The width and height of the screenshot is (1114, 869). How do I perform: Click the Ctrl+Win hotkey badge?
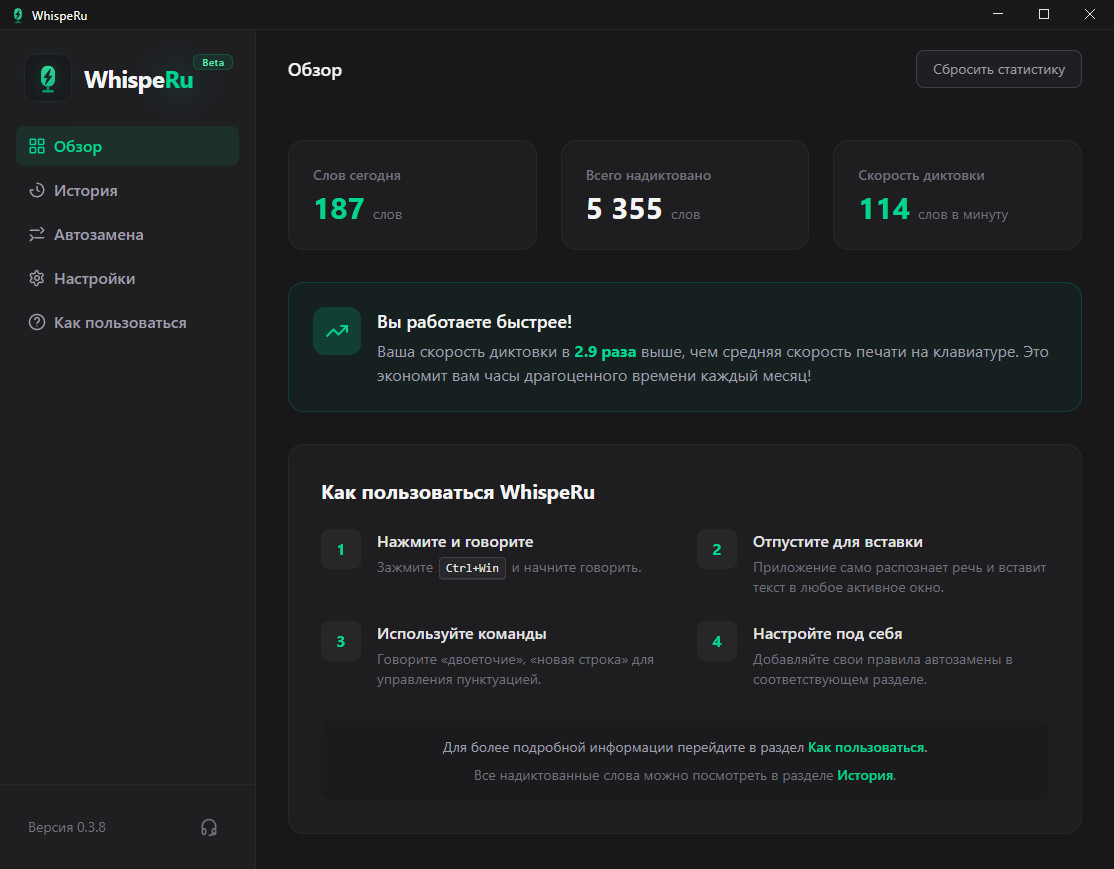click(x=472, y=568)
